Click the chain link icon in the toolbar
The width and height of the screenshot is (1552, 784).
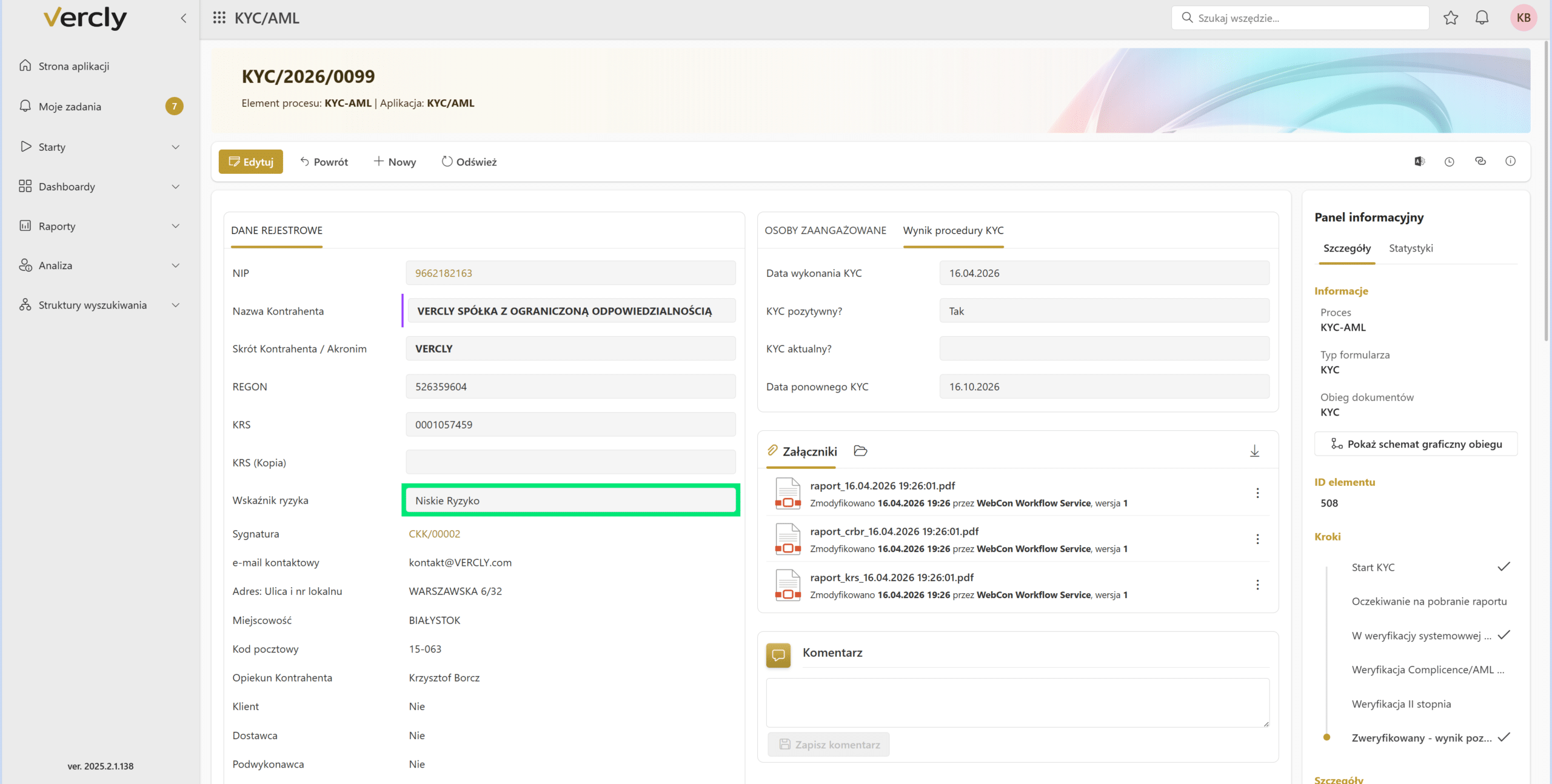coord(1480,161)
